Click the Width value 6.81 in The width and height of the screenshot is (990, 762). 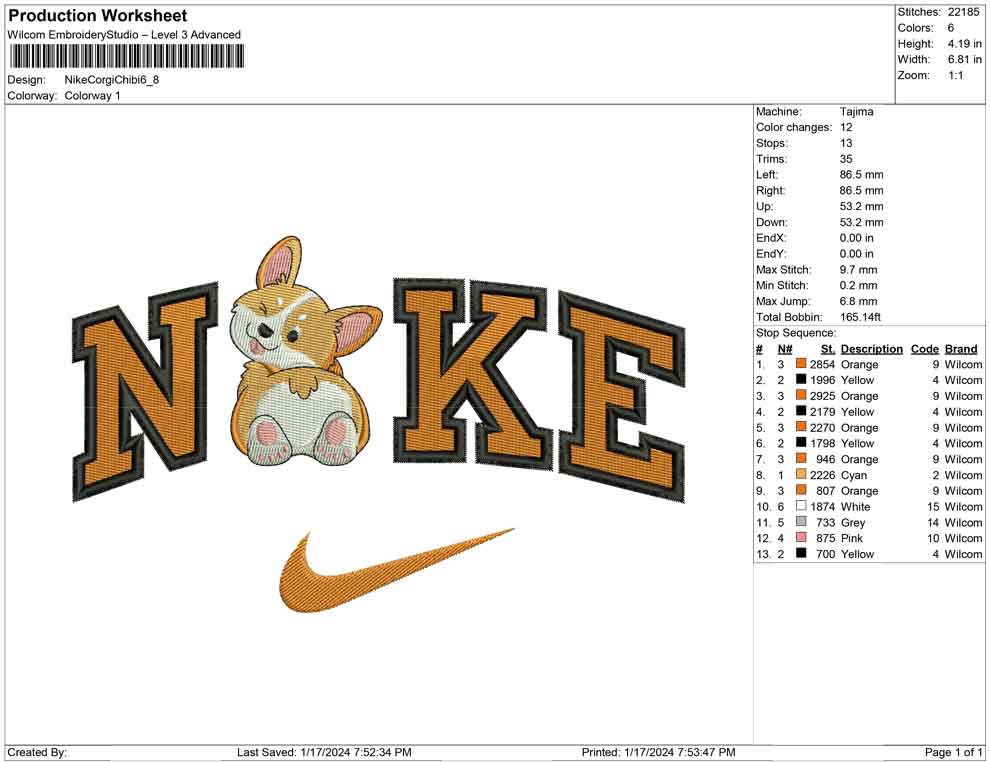click(x=964, y=59)
